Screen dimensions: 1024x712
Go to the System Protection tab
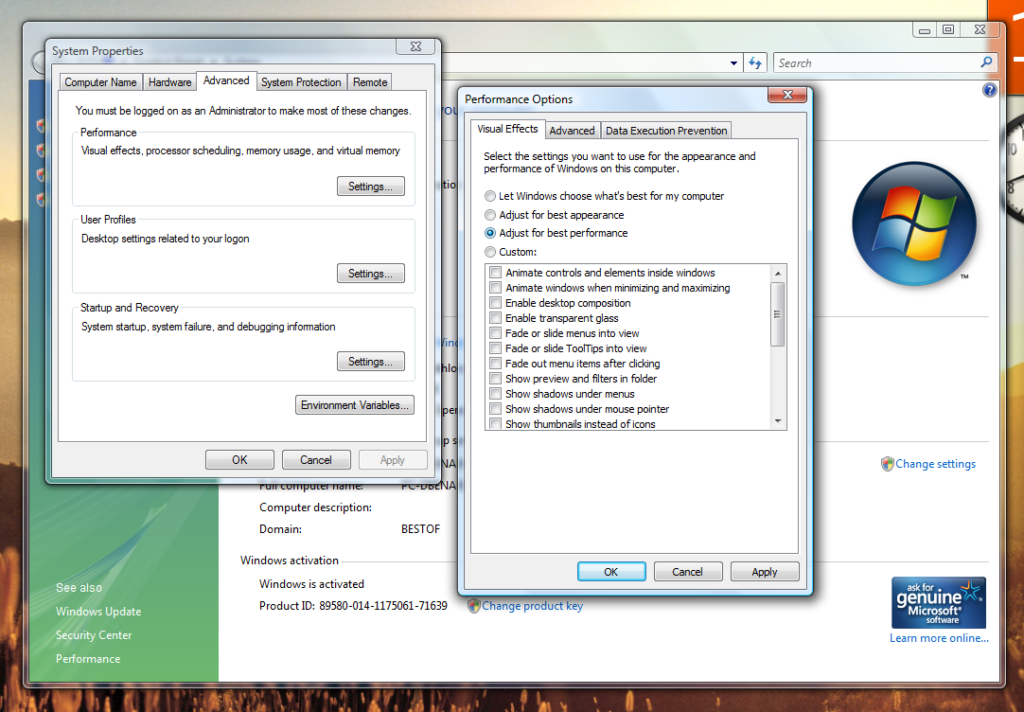[301, 82]
